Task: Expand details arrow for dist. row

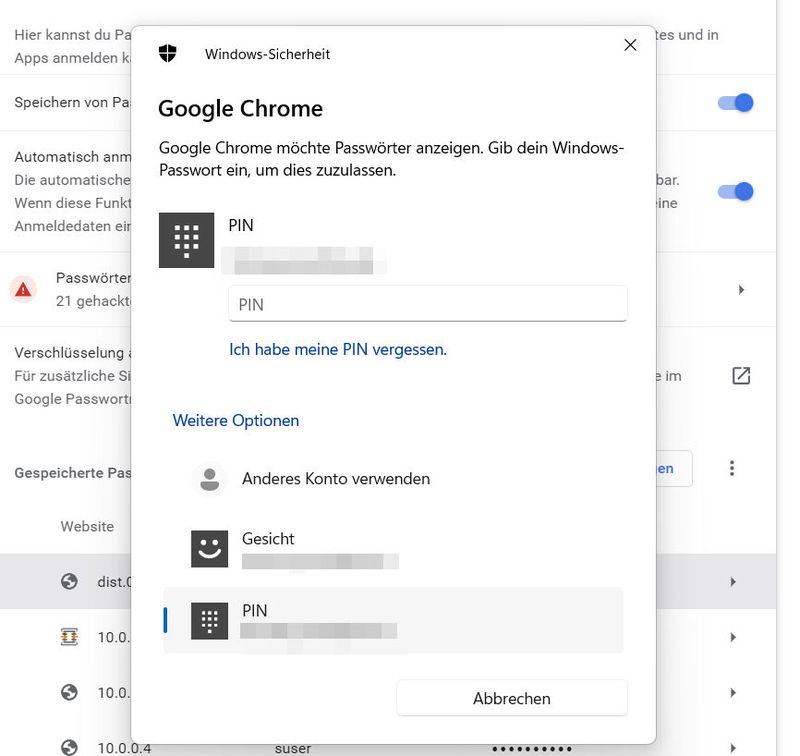Action: [x=733, y=582]
